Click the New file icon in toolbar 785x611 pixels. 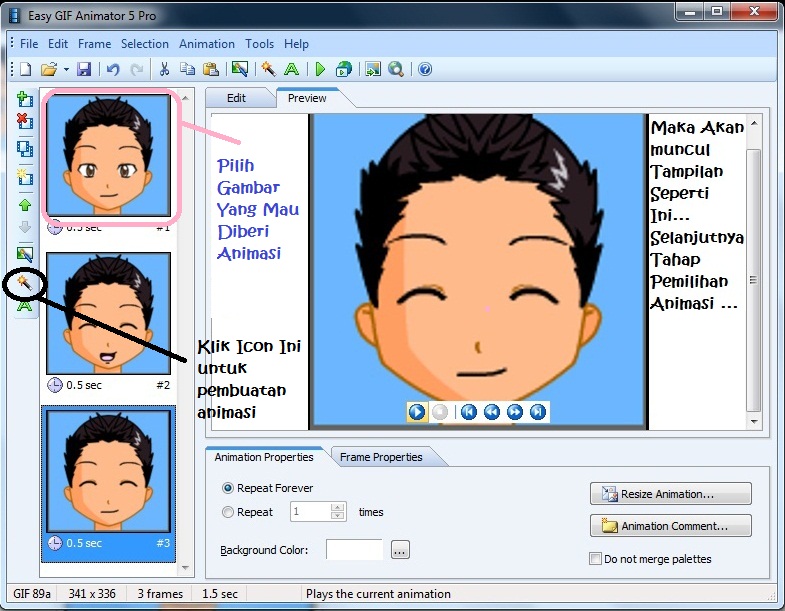(x=26, y=69)
